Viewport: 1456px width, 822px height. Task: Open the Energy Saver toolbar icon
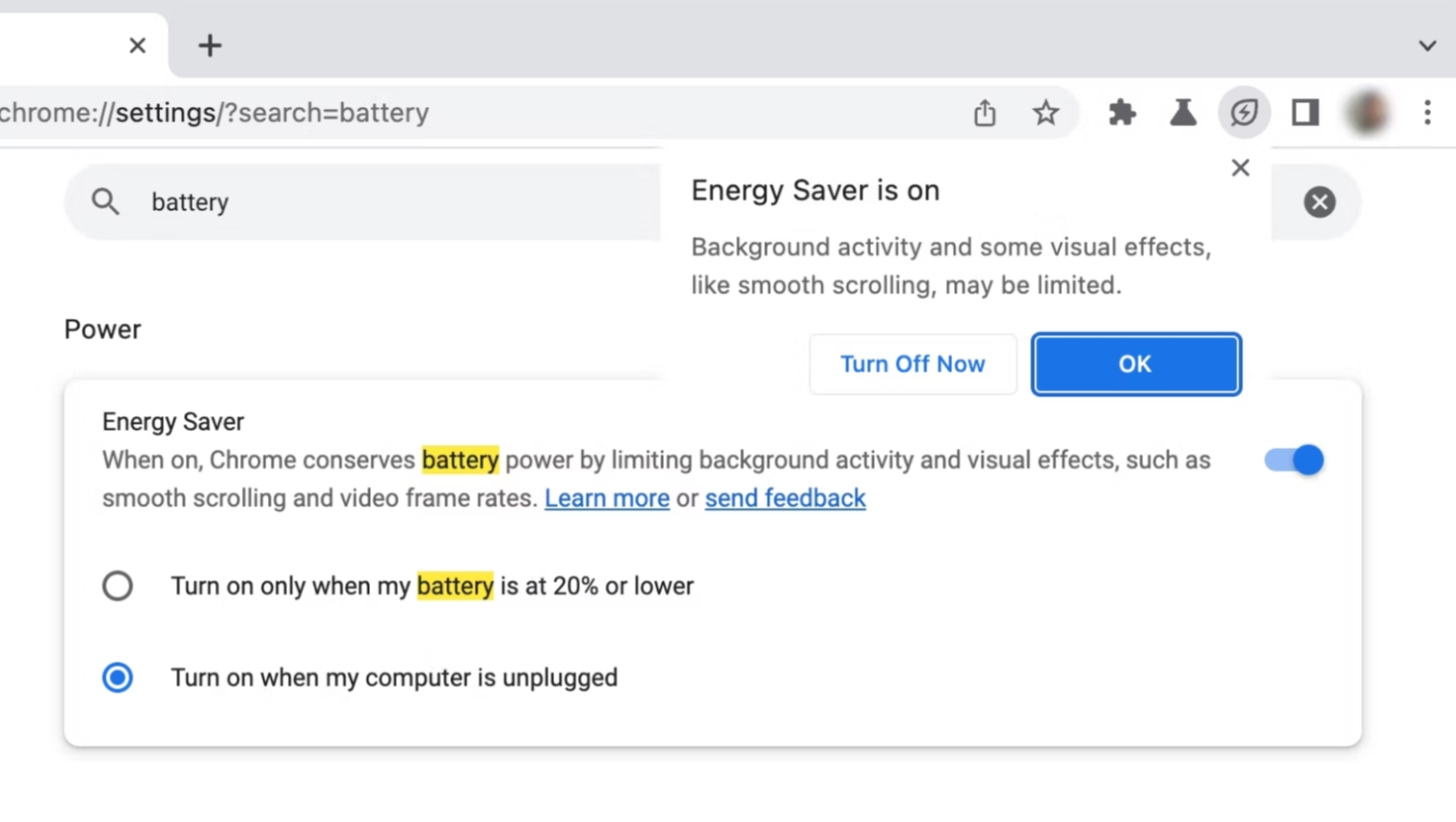click(1244, 113)
